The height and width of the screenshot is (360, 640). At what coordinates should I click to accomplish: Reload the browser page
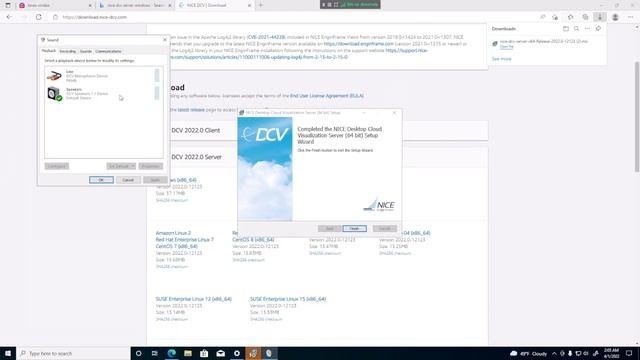[x=39, y=17]
